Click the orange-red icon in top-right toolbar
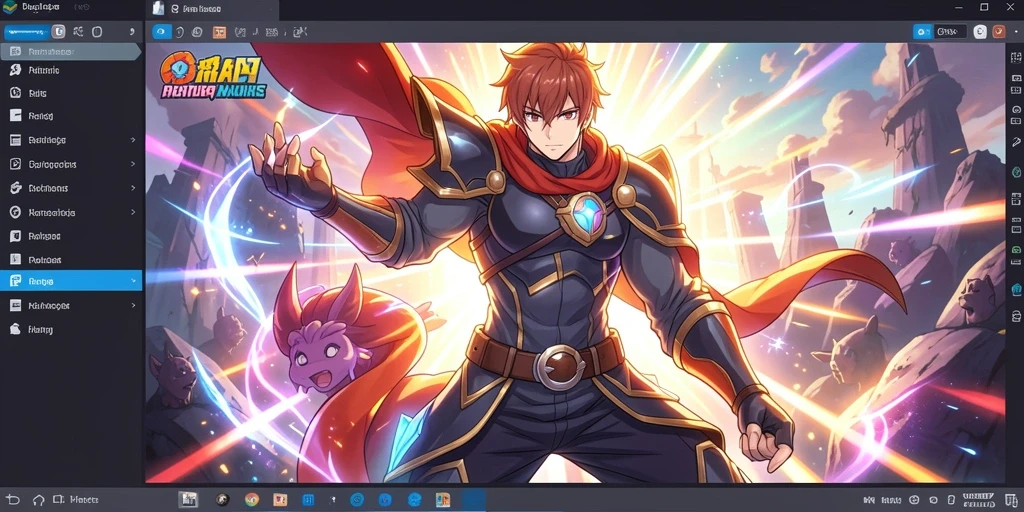This screenshot has height=512, width=1024. coord(999,31)
